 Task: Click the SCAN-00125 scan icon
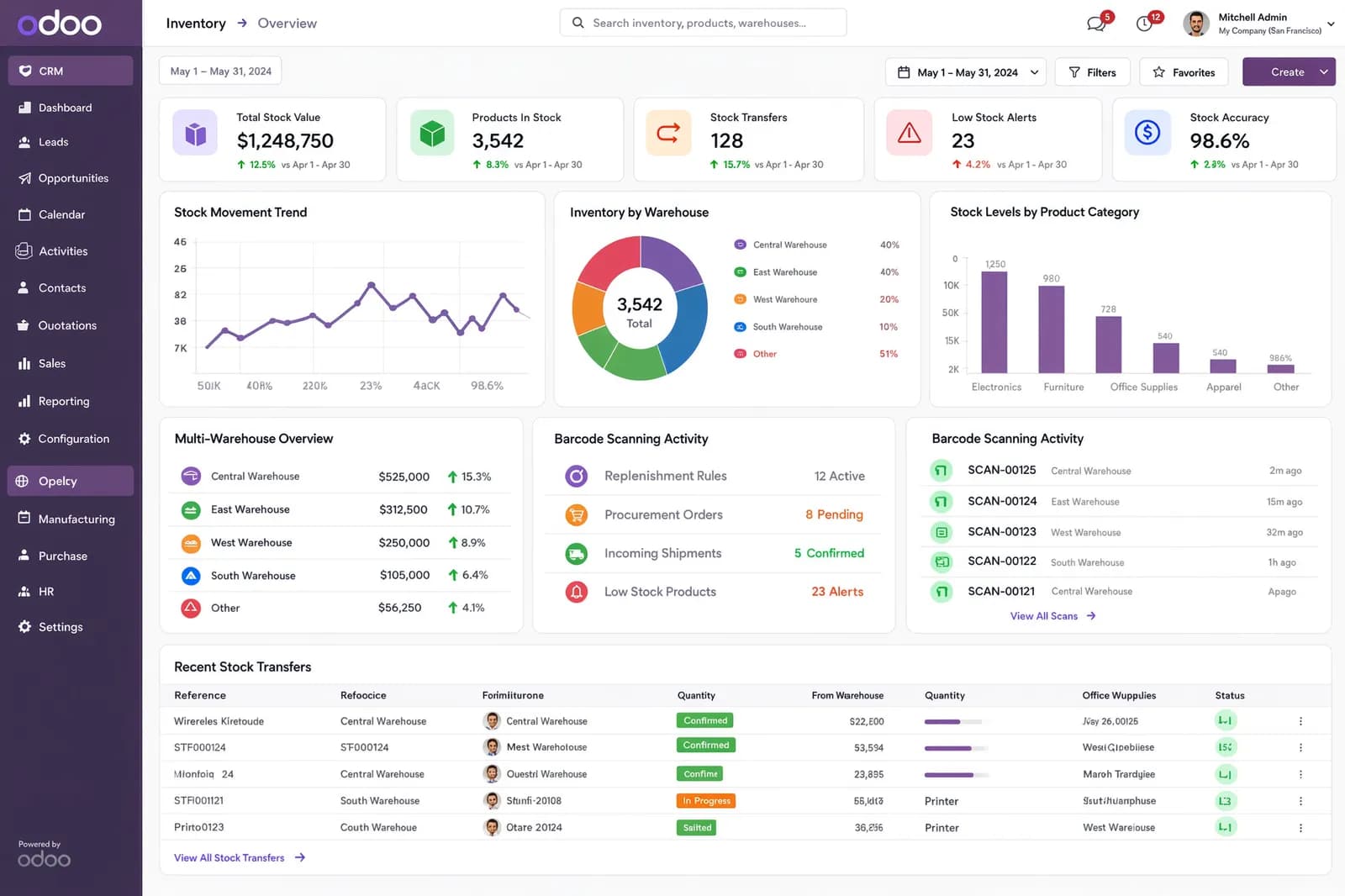pos(941,471)
